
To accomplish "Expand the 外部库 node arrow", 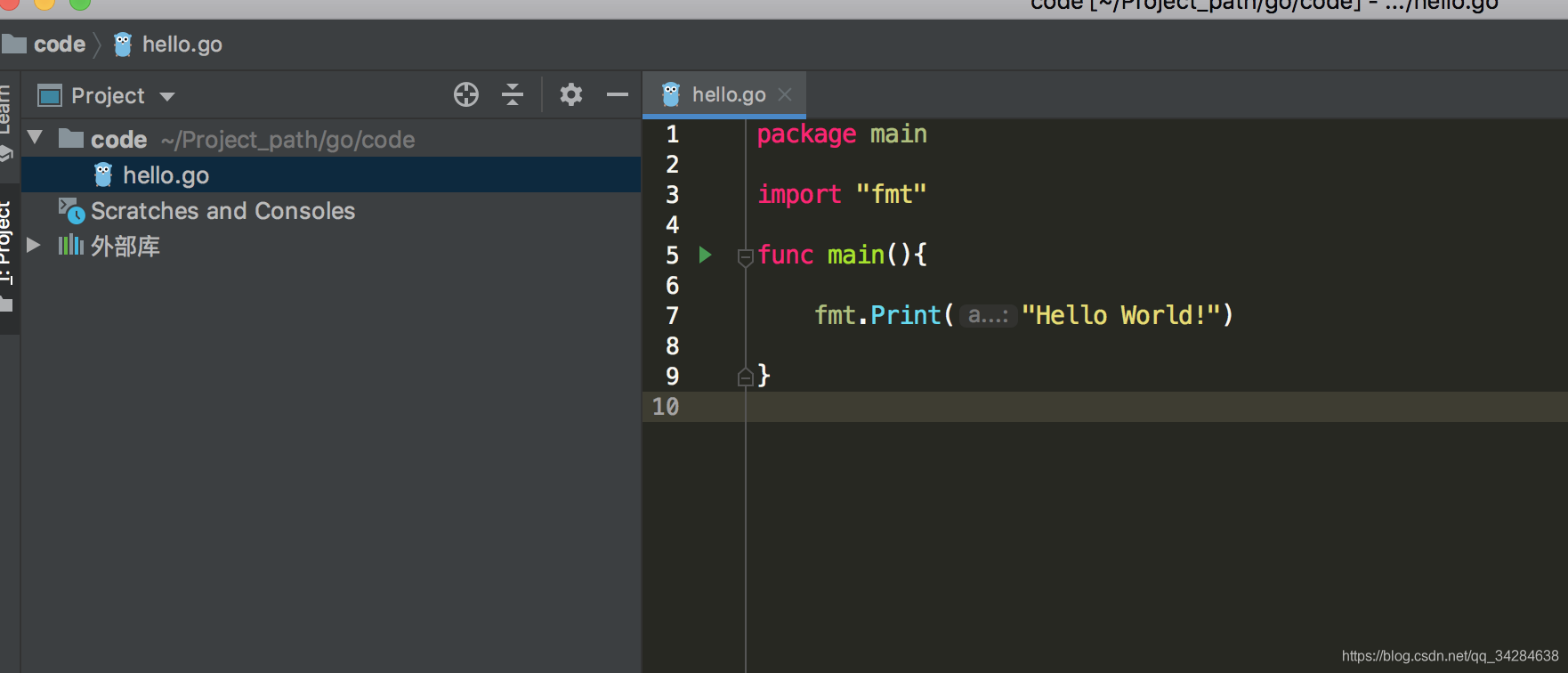I will pyautogui.click(x=34, y=245).
